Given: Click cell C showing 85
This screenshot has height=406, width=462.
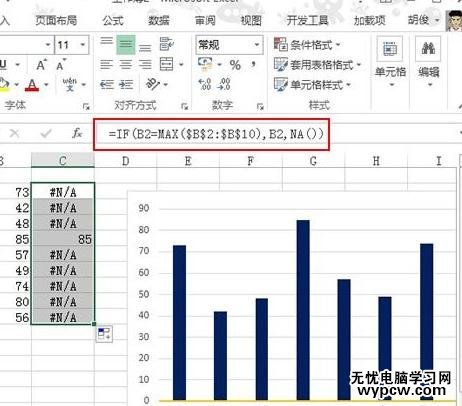Looking at the screenshot, I should pyautogui.click(x=63, y=239).
